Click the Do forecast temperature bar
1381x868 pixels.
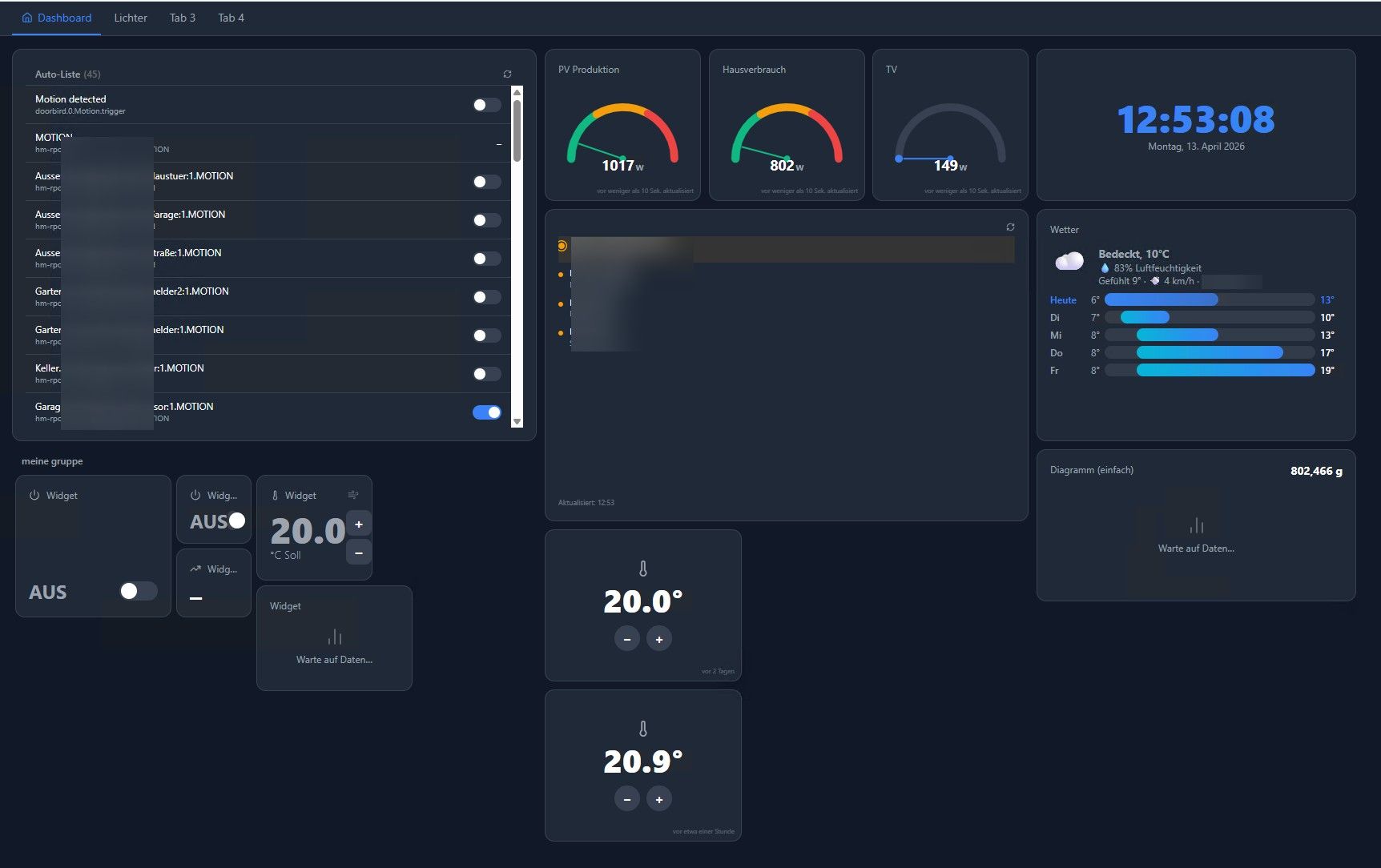(x=1210, y=353)
